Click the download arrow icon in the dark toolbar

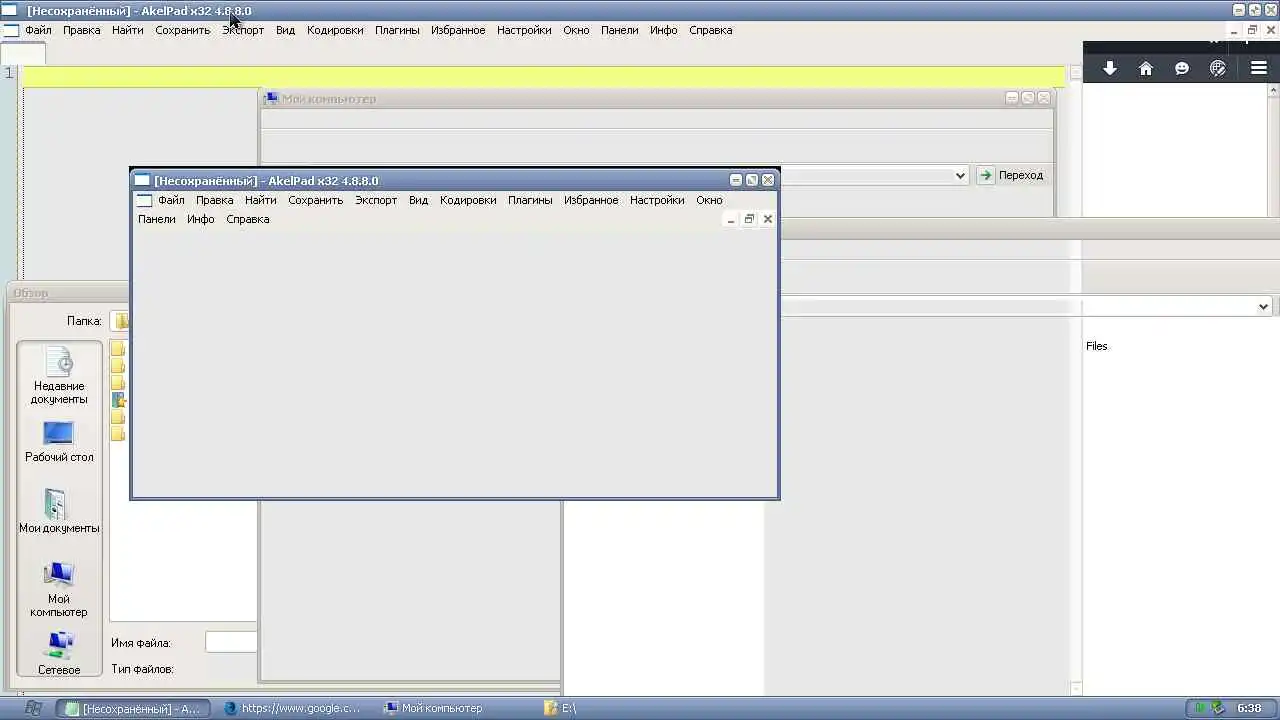click(1109, 68)
